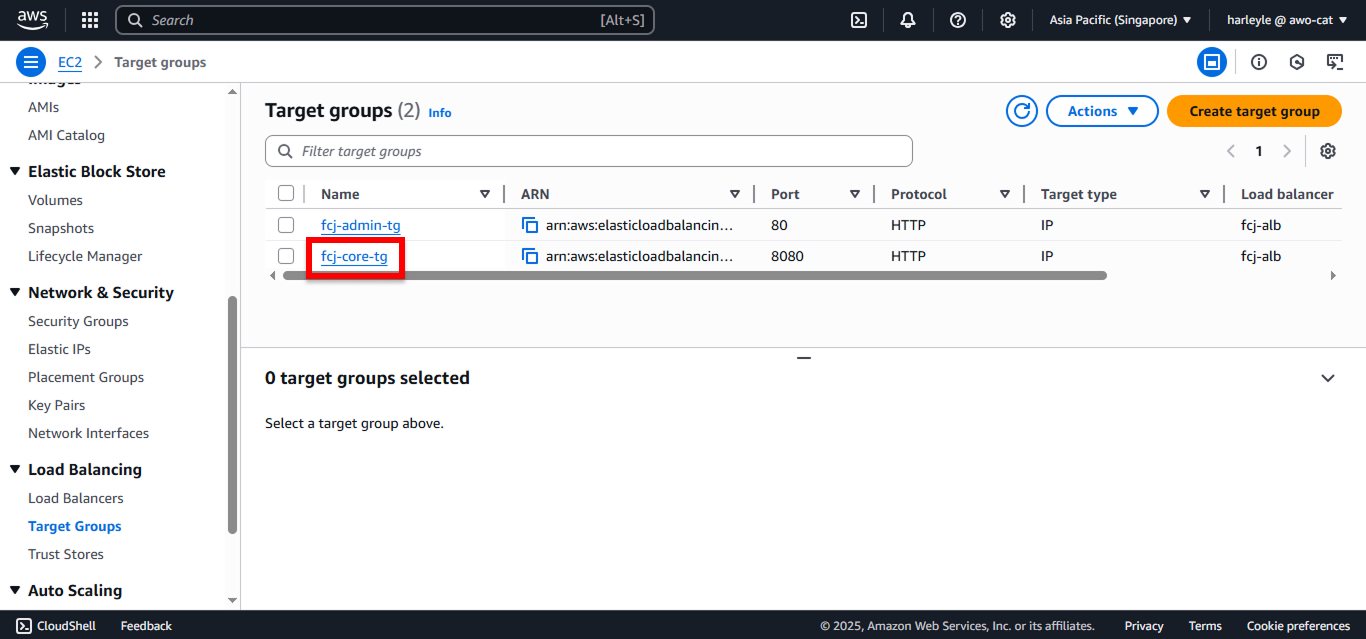
Task: Click the hexagon icon in the header
Action: [x=1297, y=62]
